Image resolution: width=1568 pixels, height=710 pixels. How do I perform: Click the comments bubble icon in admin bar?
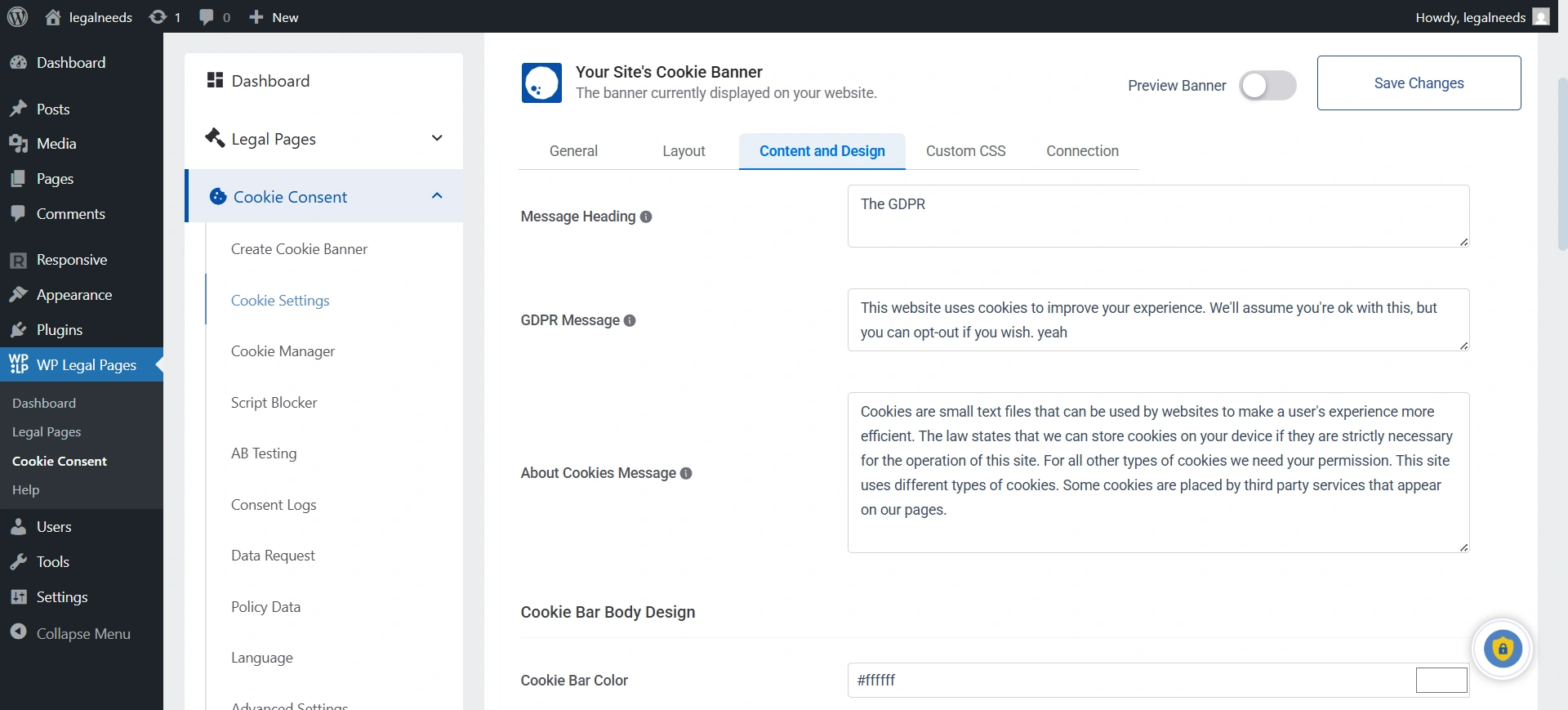207,17
